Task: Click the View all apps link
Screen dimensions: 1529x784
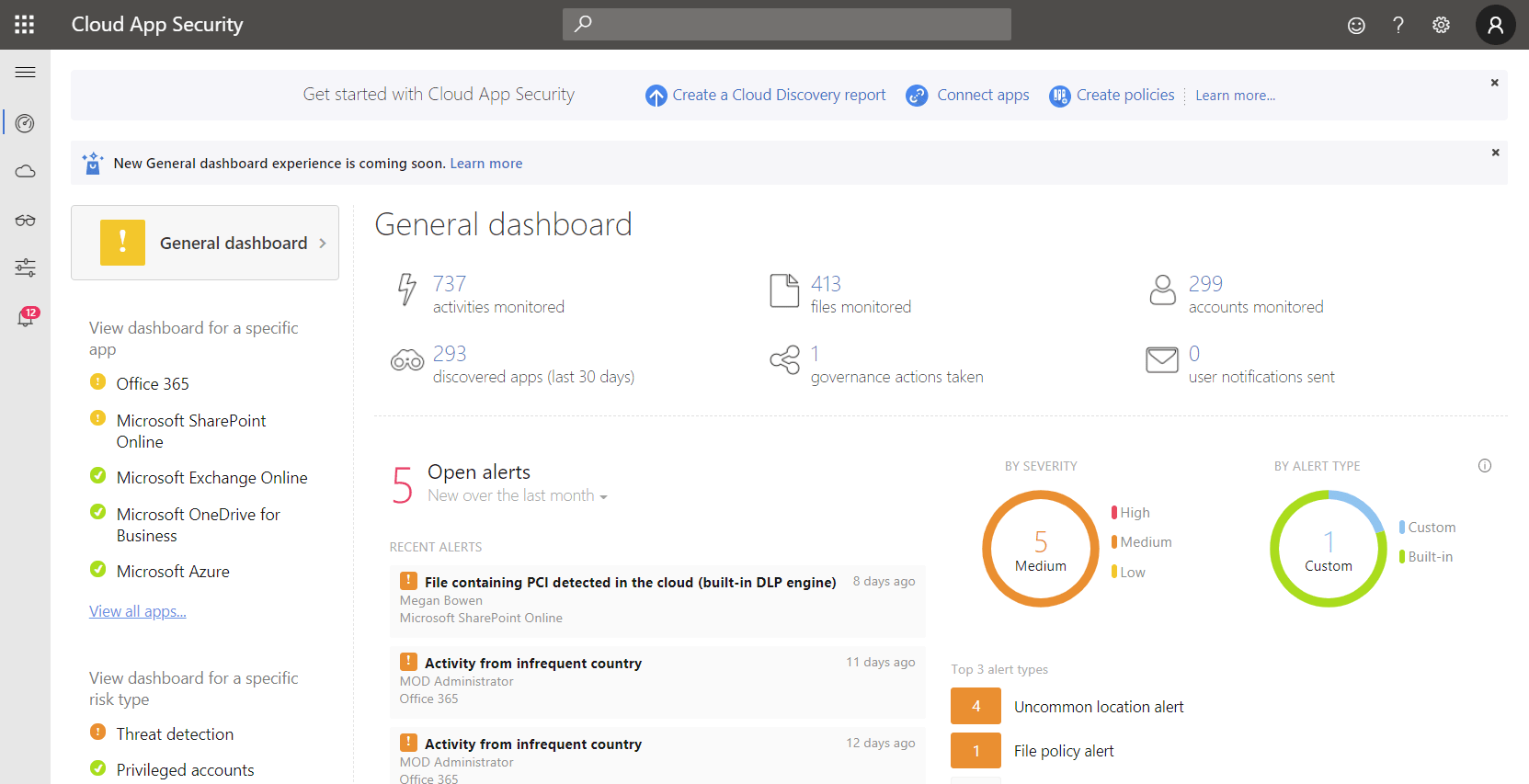Action: (138, 611)
